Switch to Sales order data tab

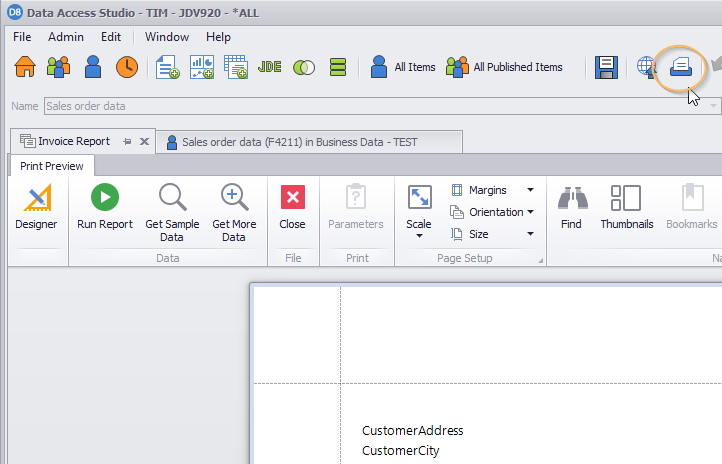298,142
